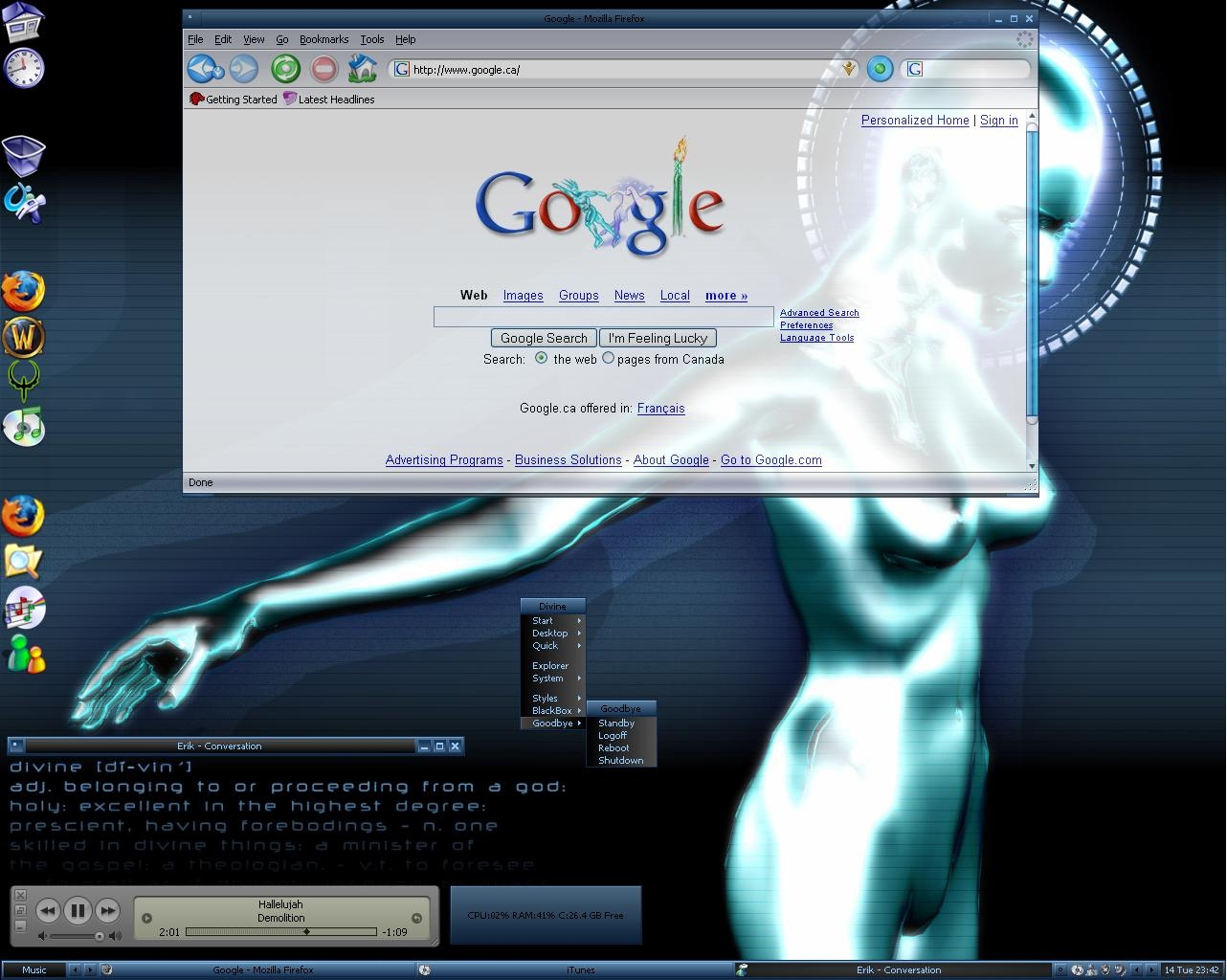Open the Firefox View menu

tap(254, 39)
